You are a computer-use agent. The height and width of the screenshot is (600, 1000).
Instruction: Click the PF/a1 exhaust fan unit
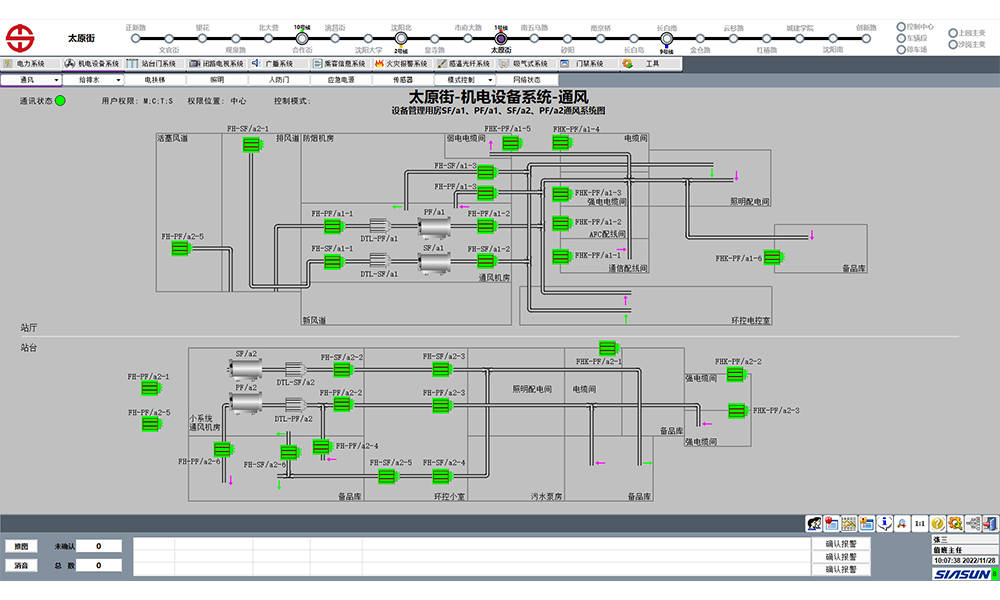pos(434,230)
